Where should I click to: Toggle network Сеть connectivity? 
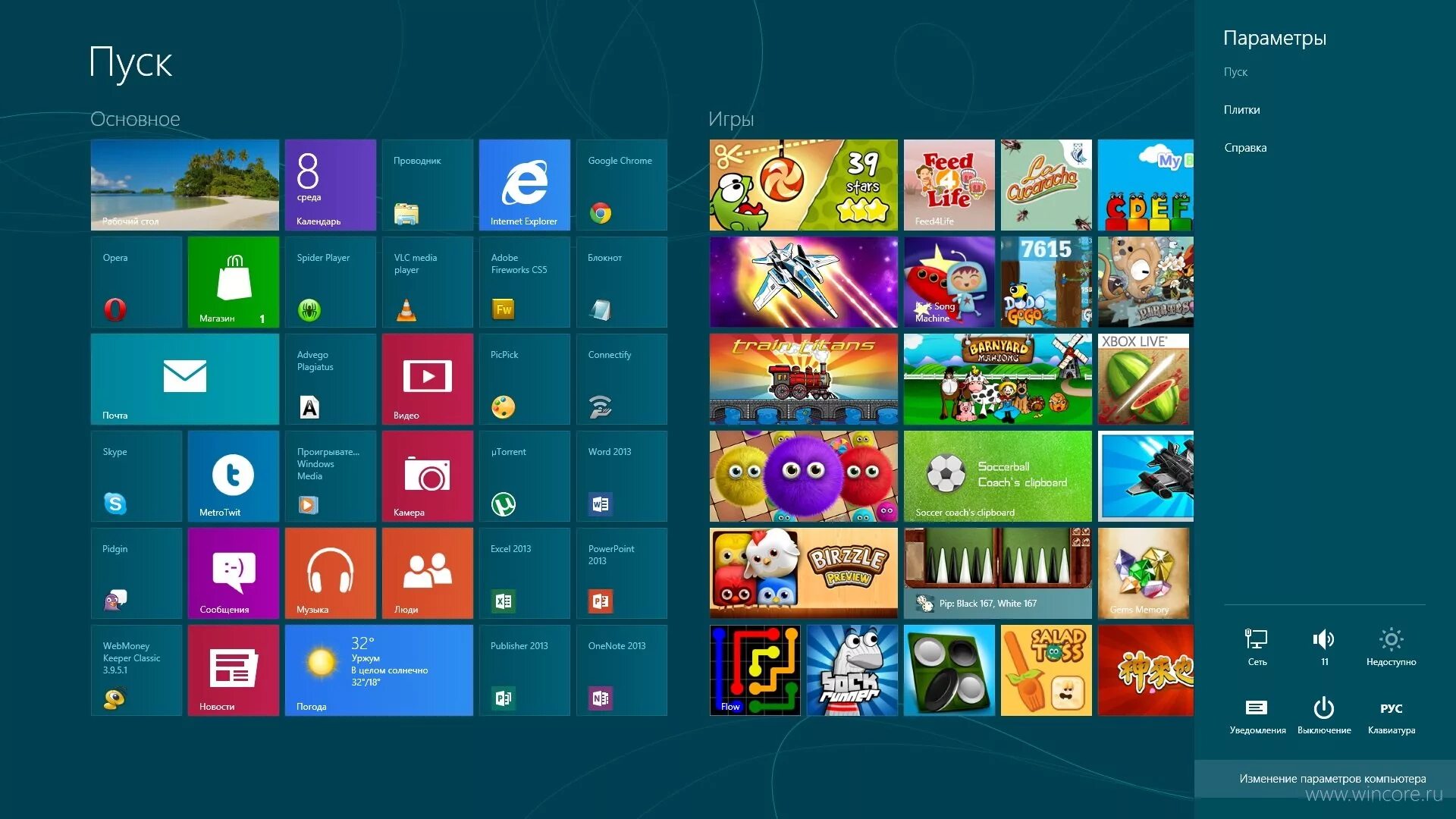click(x=1257, y=648)
